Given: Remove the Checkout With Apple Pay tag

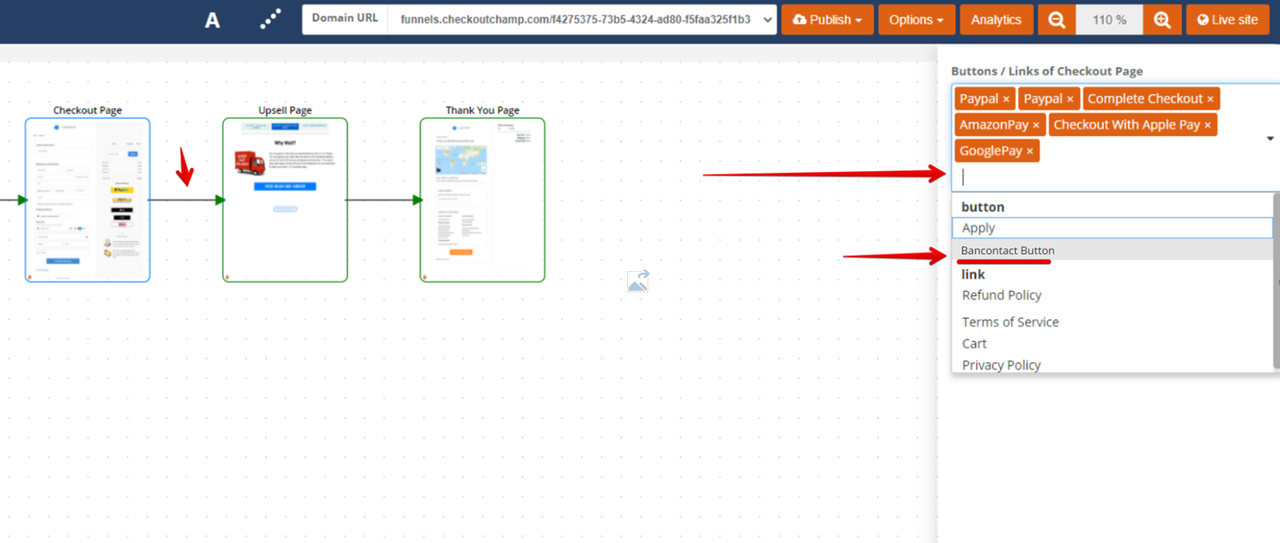Looking at the screenshot, I should (1207, 125).
